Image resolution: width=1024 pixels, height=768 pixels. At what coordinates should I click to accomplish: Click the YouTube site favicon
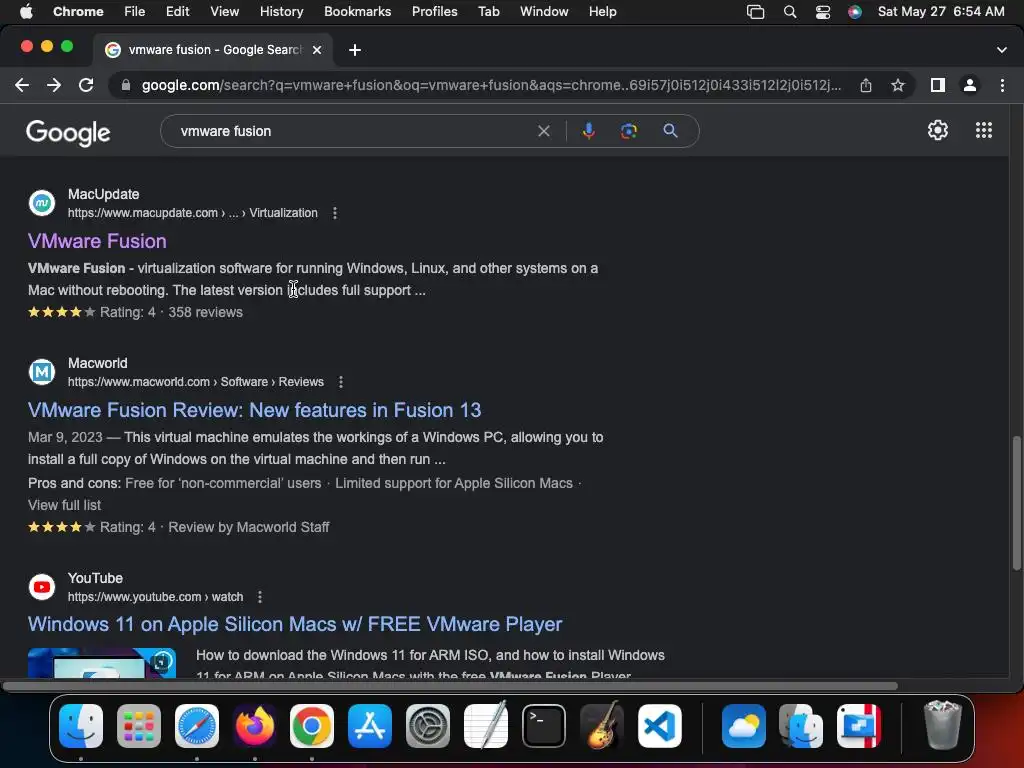tap(42, 587)
